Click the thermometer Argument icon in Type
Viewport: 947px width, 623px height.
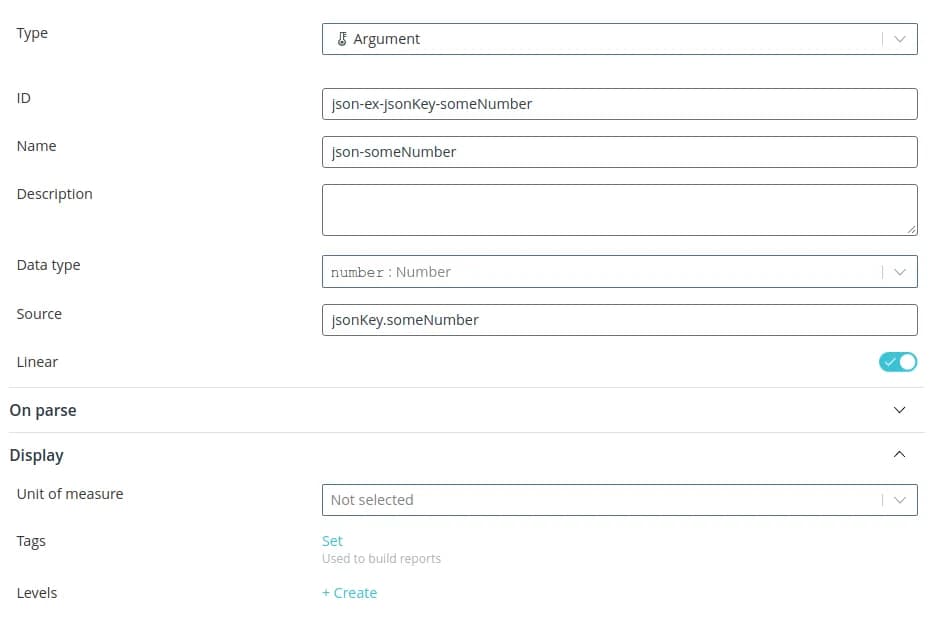[x=342, y=40]
